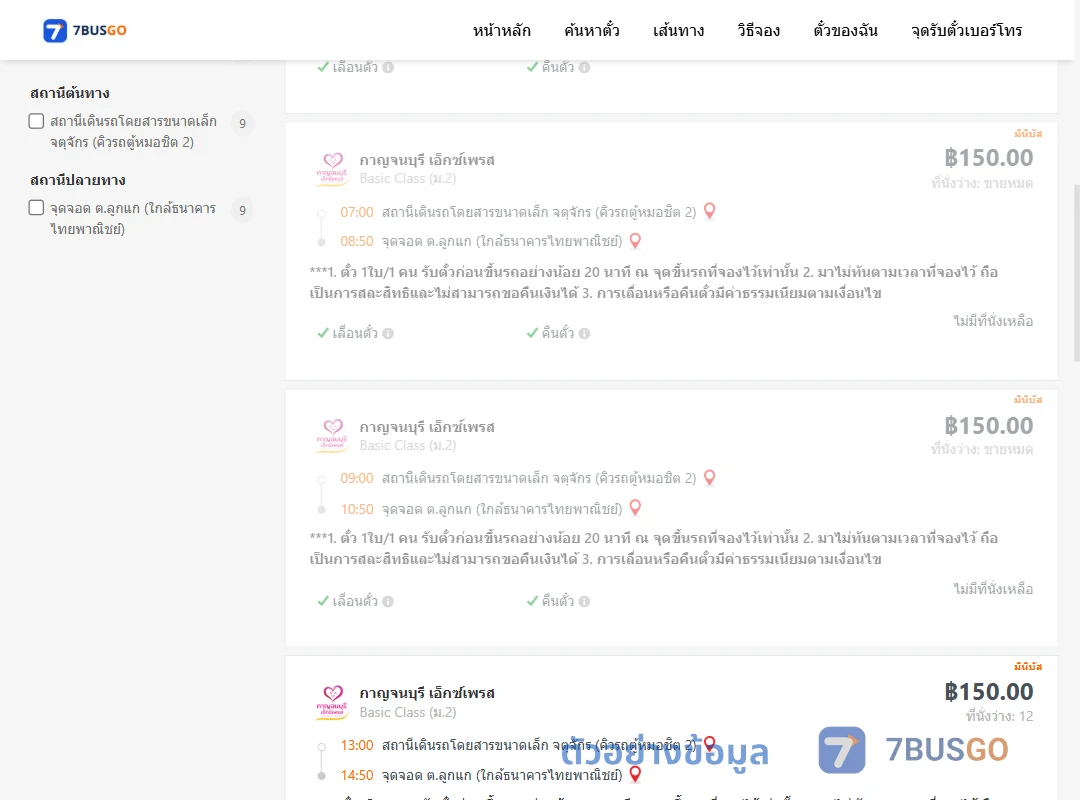
Task: Open วิธีจอง menu item
Action: coord(758,30)
